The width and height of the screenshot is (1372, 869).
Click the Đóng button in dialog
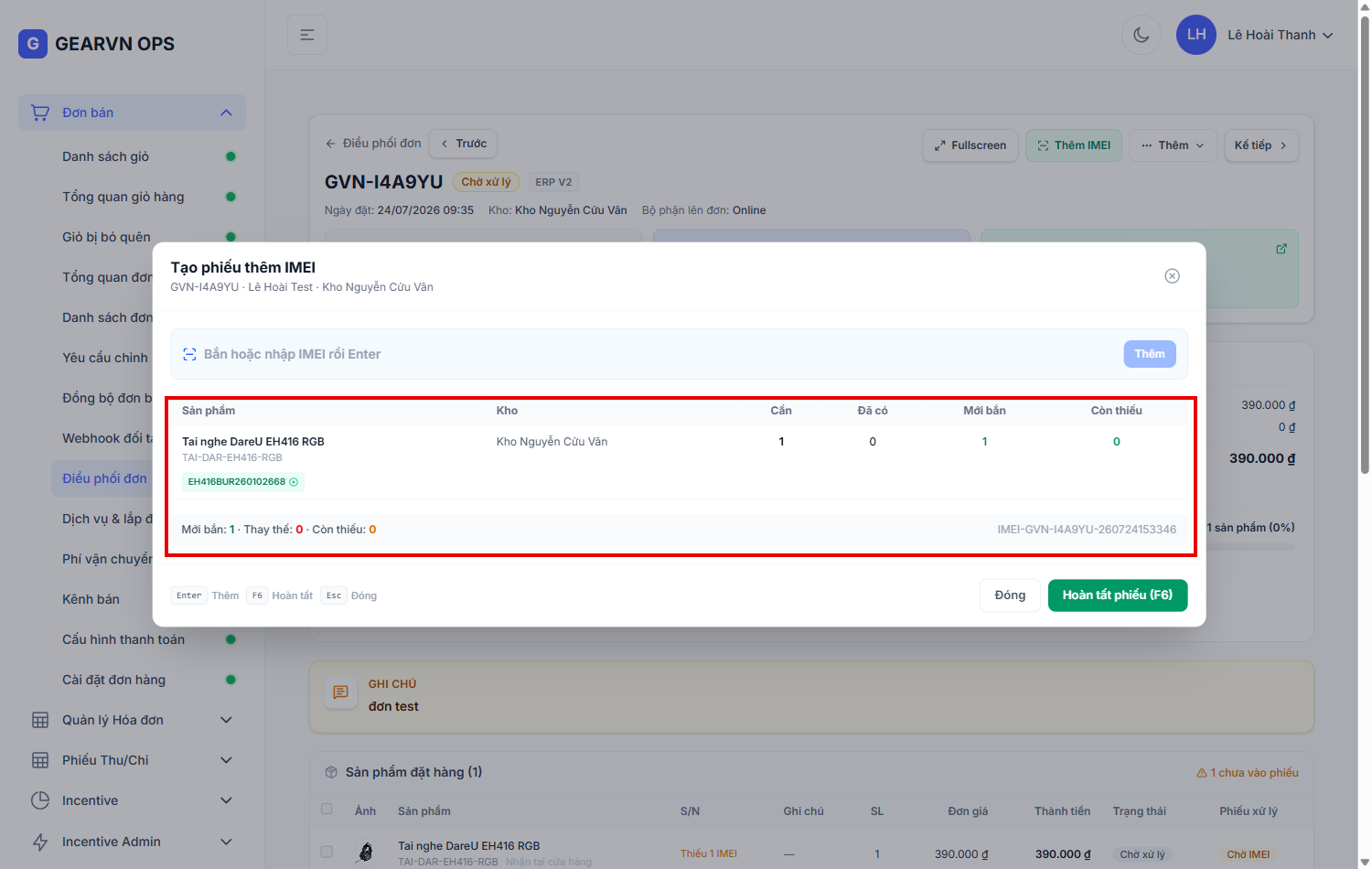coord(1010,595)
